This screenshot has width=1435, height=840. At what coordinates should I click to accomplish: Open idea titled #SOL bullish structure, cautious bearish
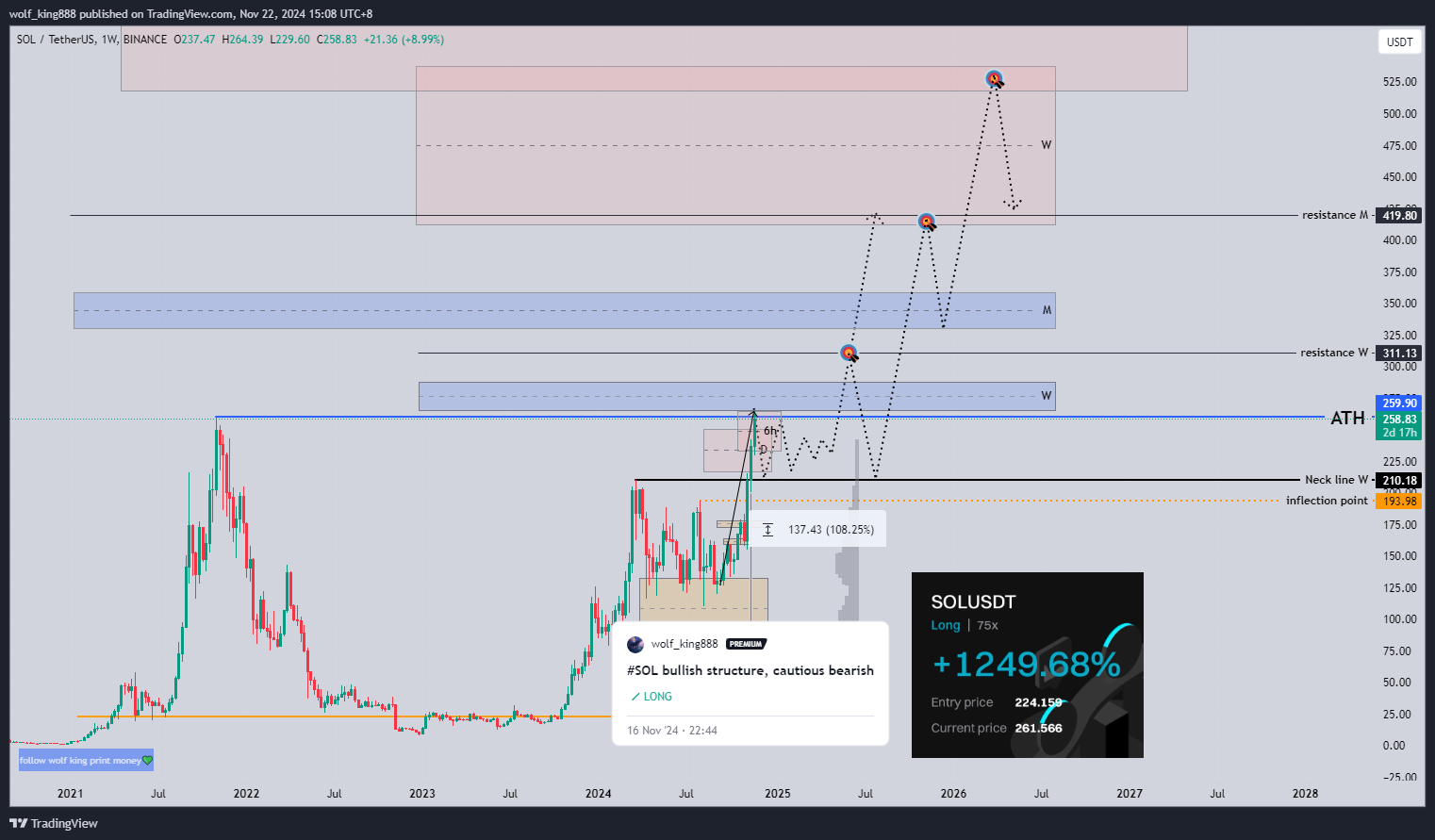click(x=750, y=670)
